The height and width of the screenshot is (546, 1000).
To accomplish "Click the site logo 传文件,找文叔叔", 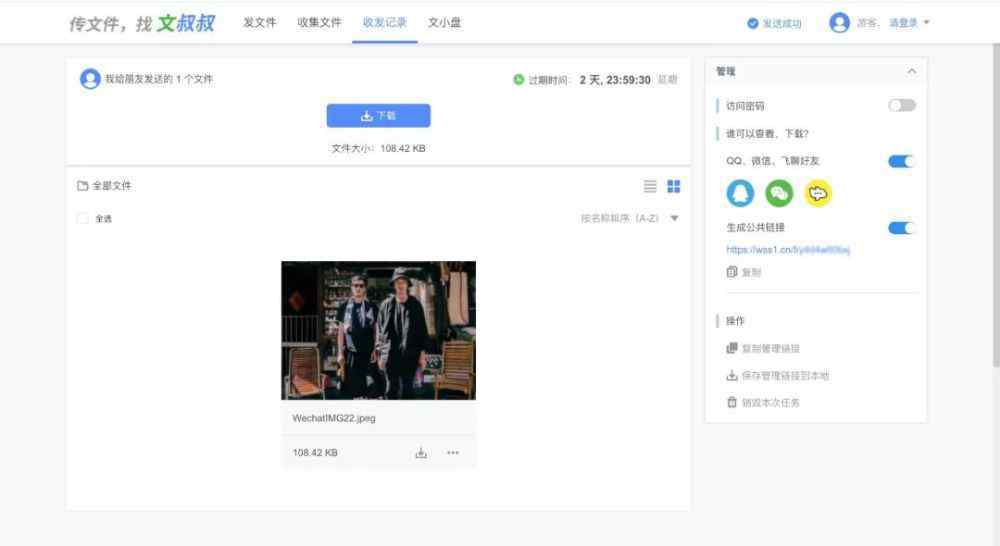I will click(x=142, y=24).
